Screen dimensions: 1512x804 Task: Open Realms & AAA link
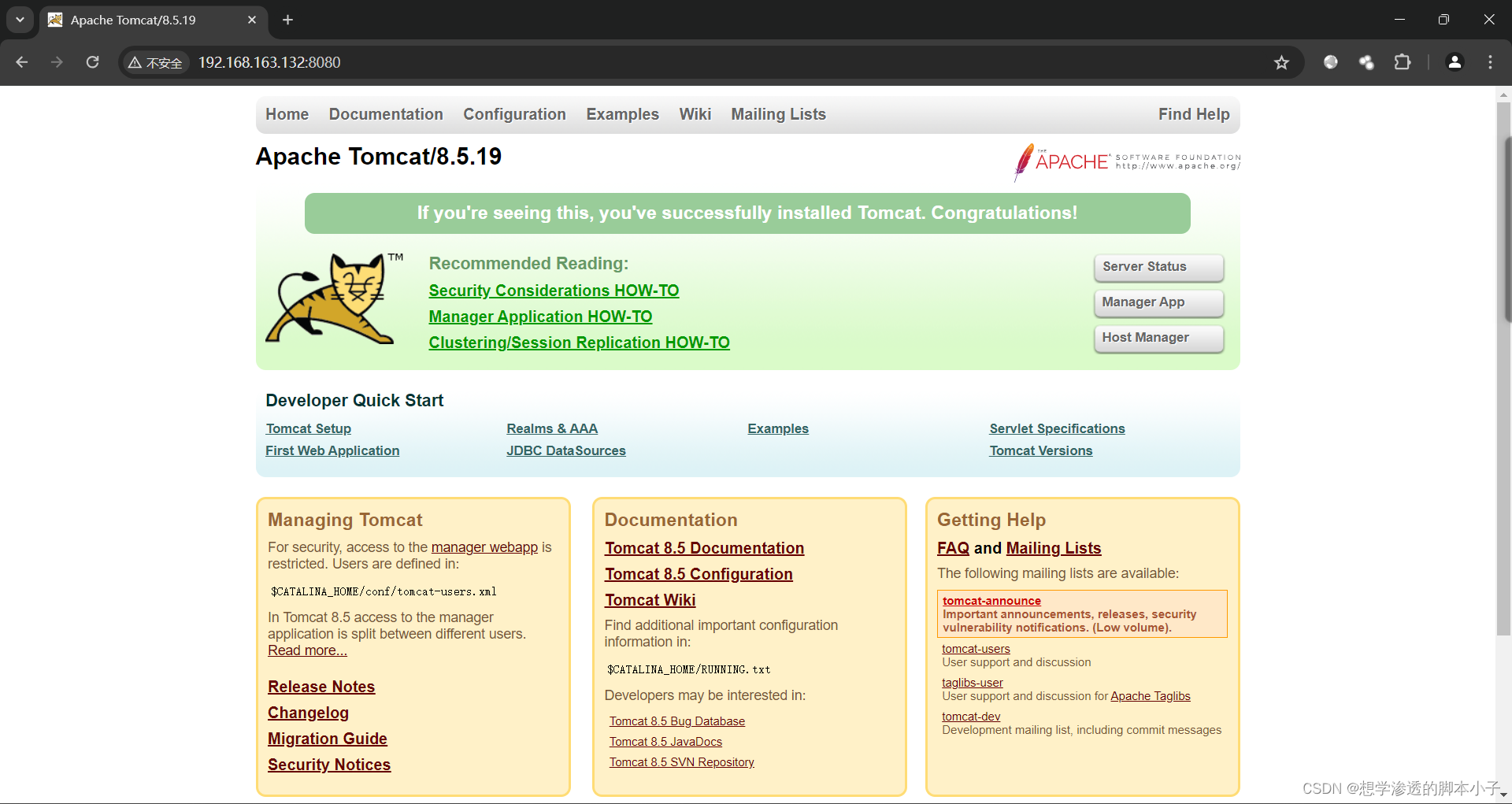pyautogui.click(x=552, y=428)
